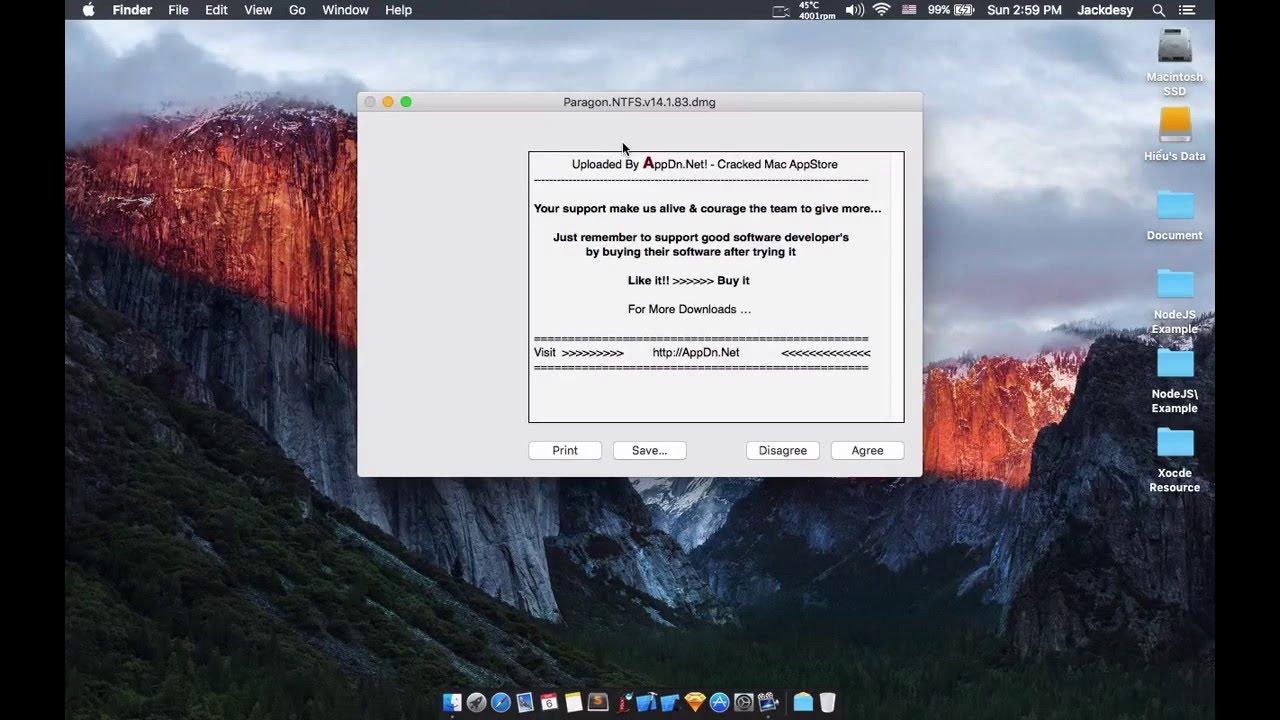Zoom the dmg window with green button

[x=406, y=102]
